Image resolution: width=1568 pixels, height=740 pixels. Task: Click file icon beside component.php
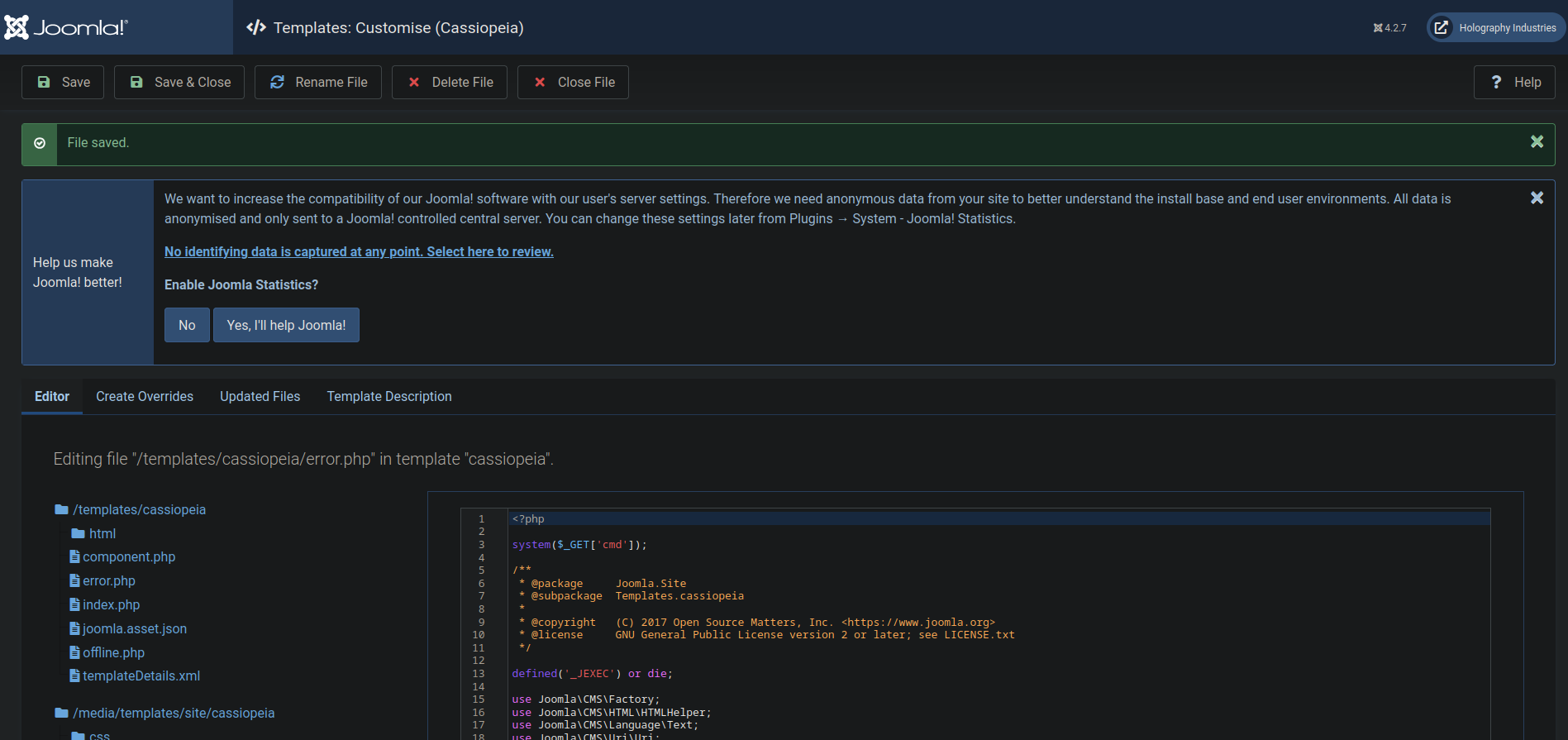[x=74, y=556]
